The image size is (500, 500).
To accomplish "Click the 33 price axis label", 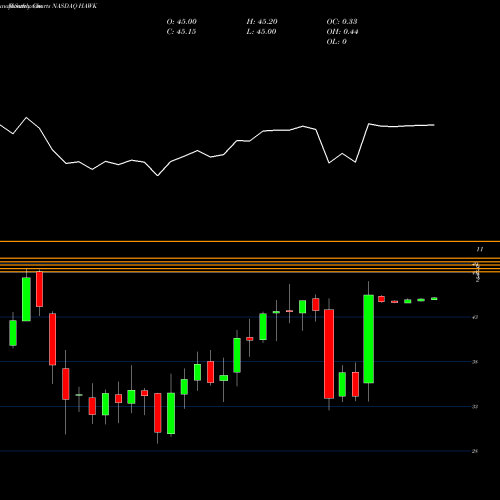I will [x=475, y=406].
